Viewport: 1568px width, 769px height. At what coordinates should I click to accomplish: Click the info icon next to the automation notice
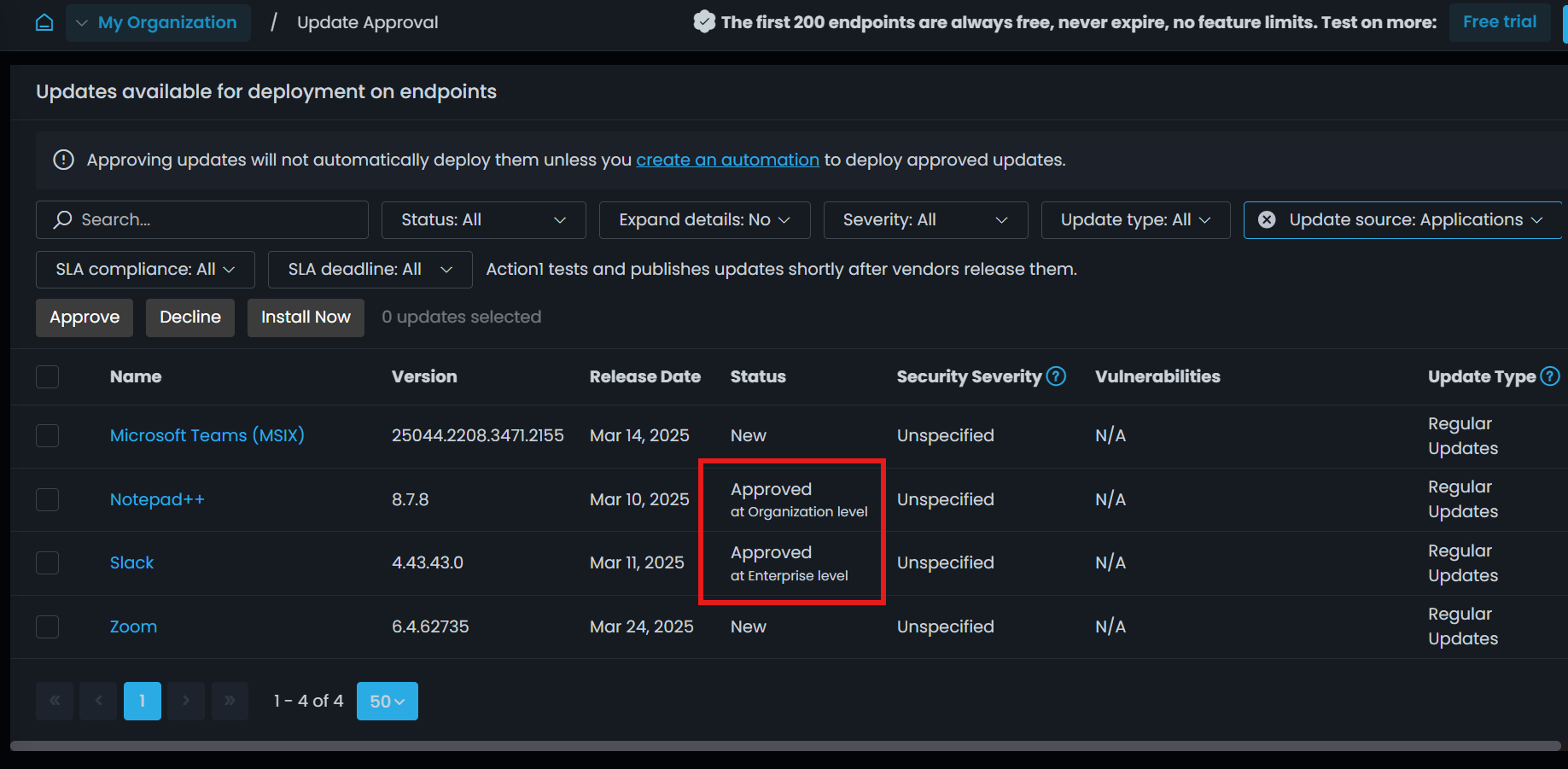[x=63, y=160]
